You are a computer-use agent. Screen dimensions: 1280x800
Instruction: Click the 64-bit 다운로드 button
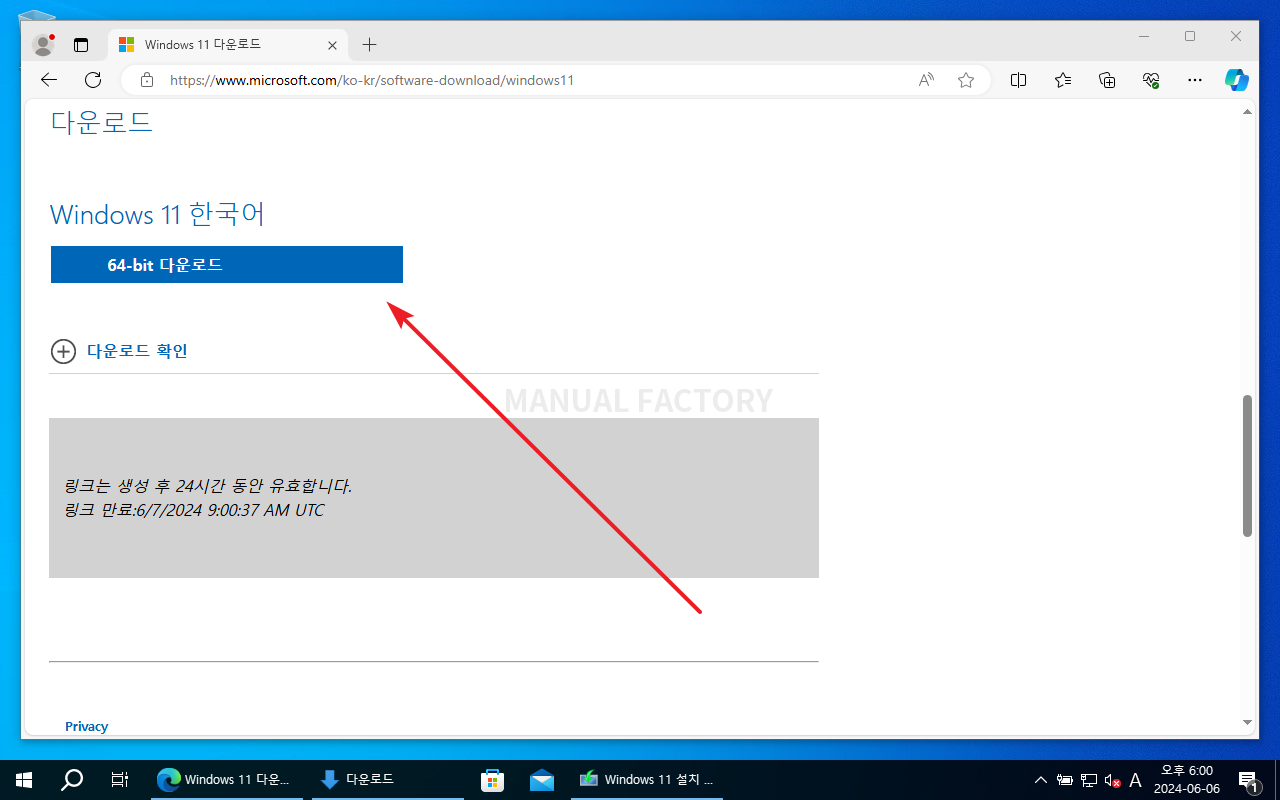click(x=226, y=265)
